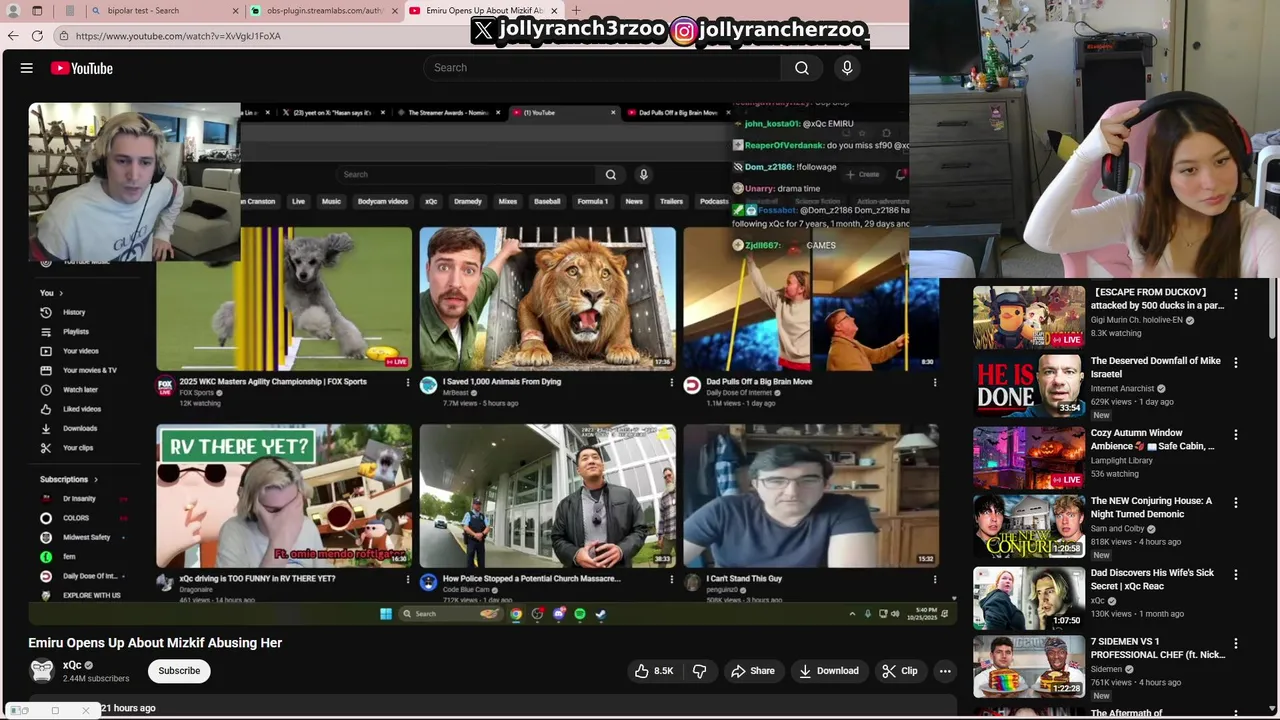
Task: Open the NEW Conjuring House video thumbnail
Action: pos(1029,525)
